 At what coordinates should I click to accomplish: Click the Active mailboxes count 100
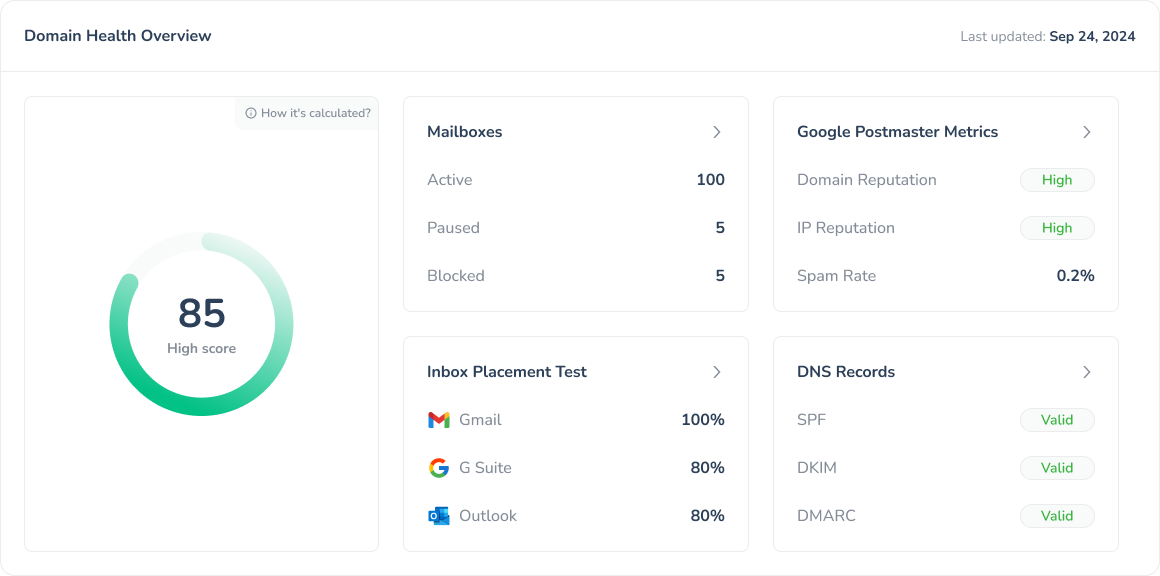pyautogui.click(x=710, y=180)
